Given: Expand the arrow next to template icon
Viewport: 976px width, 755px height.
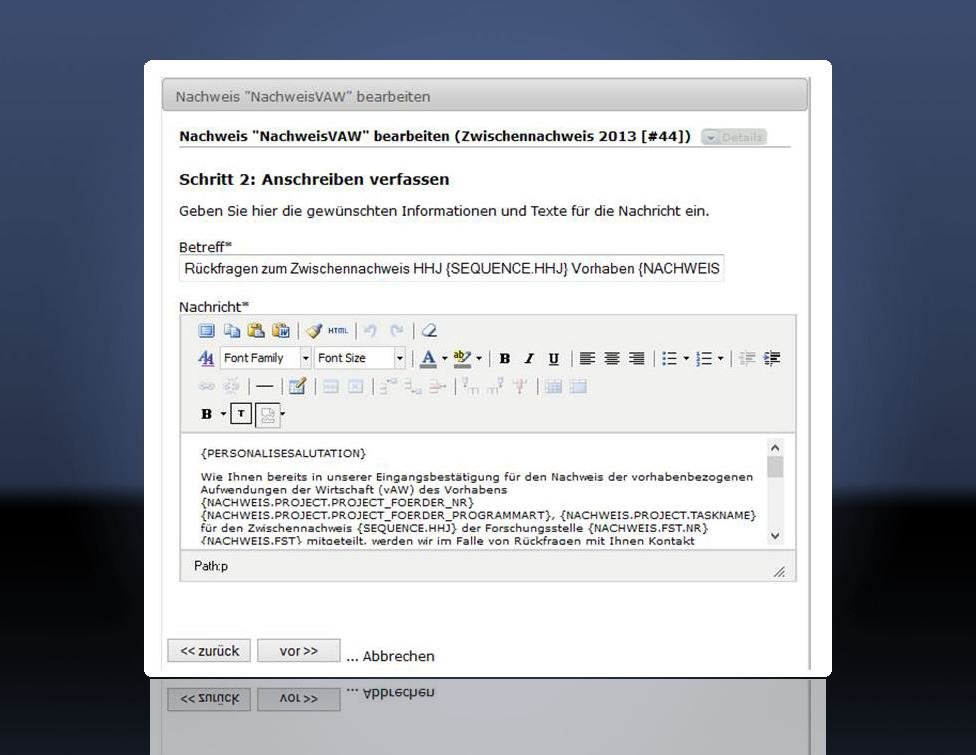Looking at the screenshot, I should click(283, 413).
